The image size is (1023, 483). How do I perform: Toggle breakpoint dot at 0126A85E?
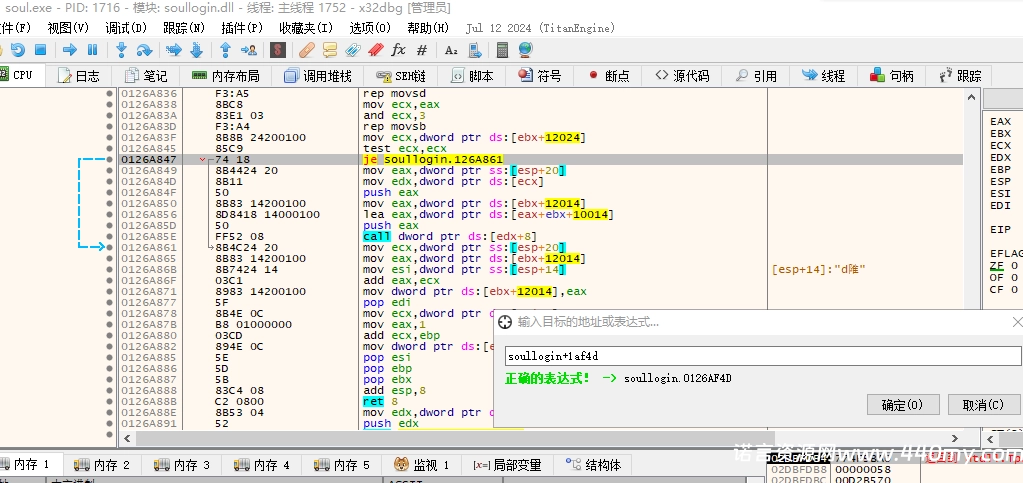pos(110,236)
